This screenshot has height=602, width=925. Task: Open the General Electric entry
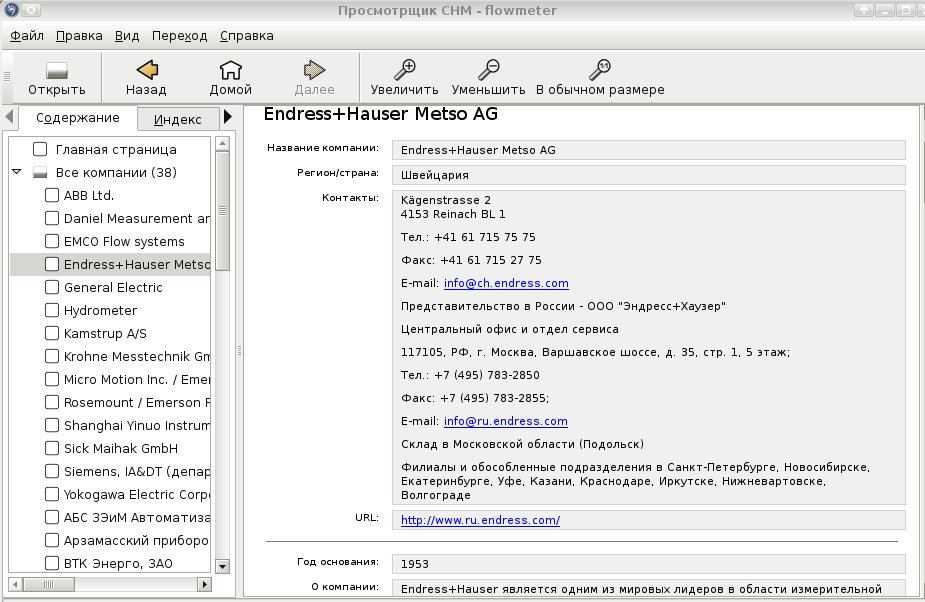(x=113, y=287)
